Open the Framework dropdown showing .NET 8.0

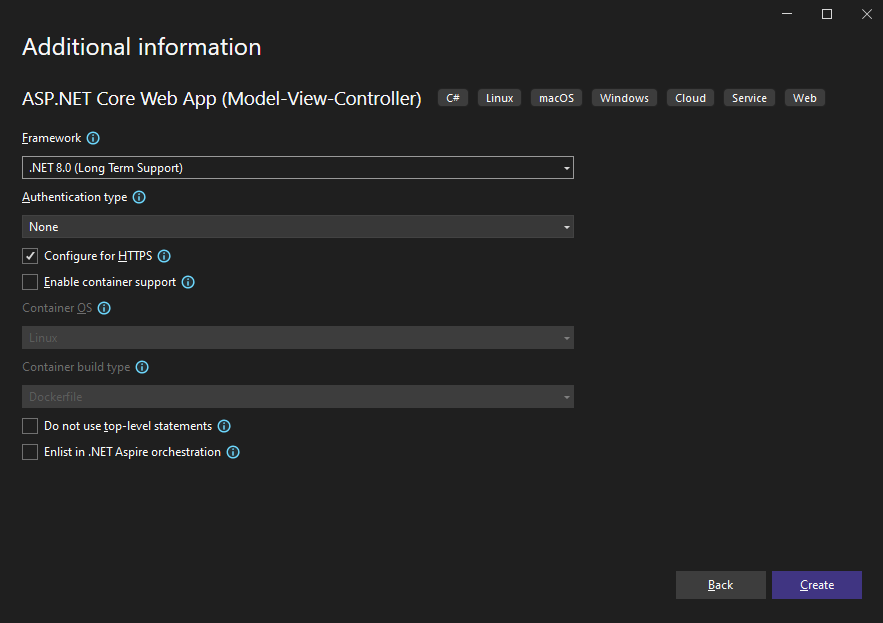tap(297, 168)
